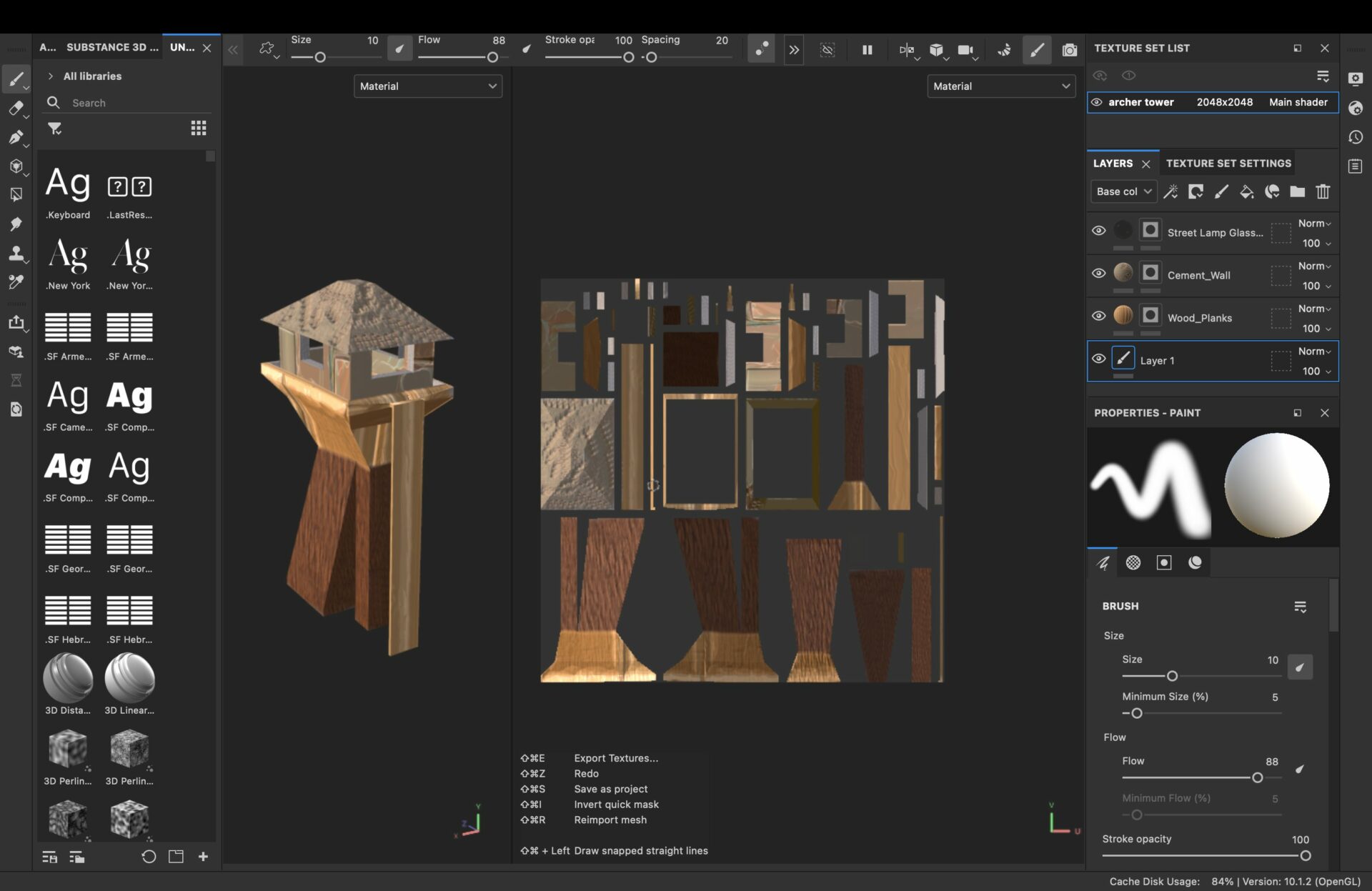The width and height of the screenshot is (1372, 891).
Task: Click the delete layer trash icon
Action: (1323, 191)
